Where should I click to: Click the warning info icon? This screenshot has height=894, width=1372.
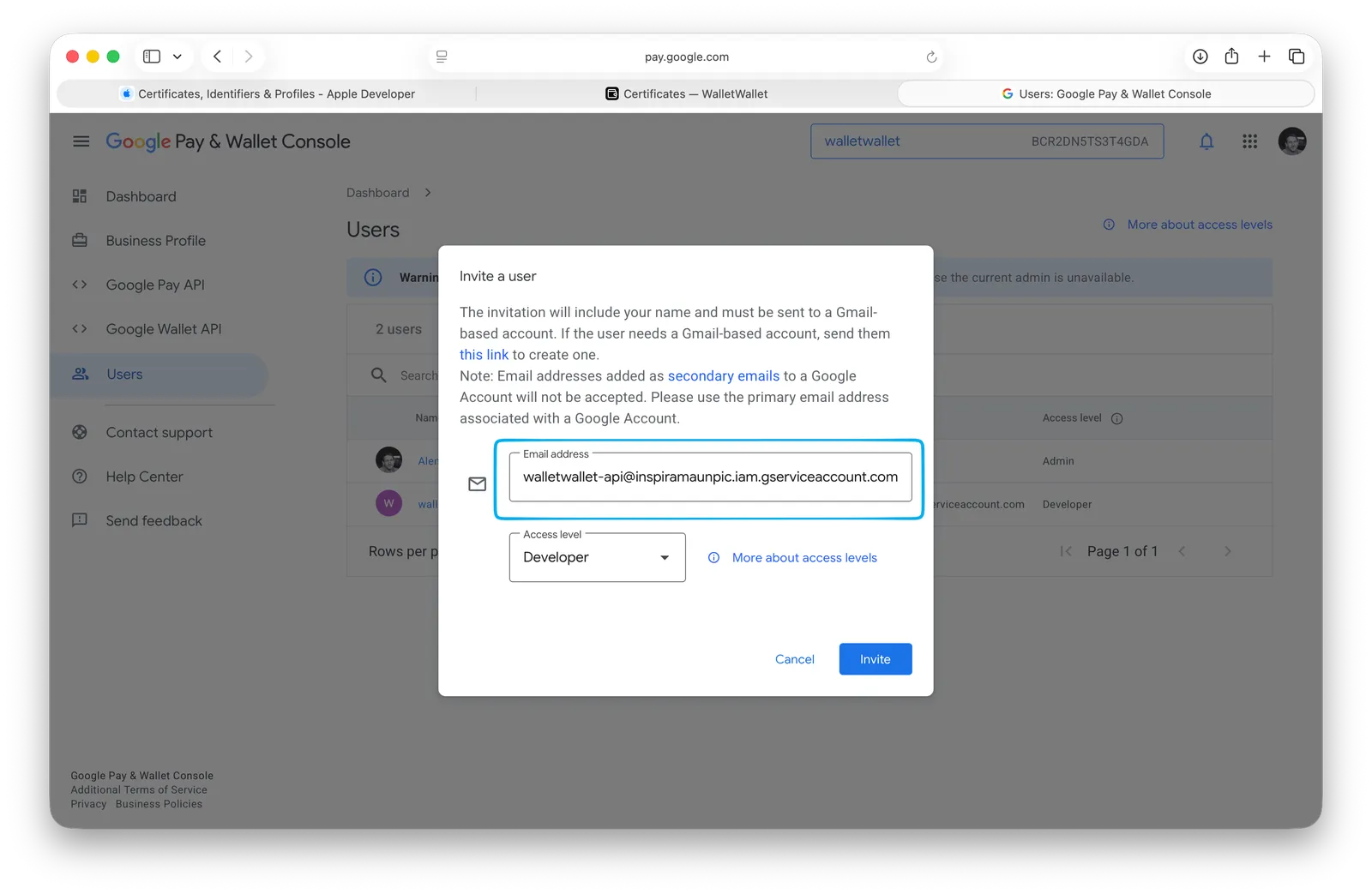[373, 277]
